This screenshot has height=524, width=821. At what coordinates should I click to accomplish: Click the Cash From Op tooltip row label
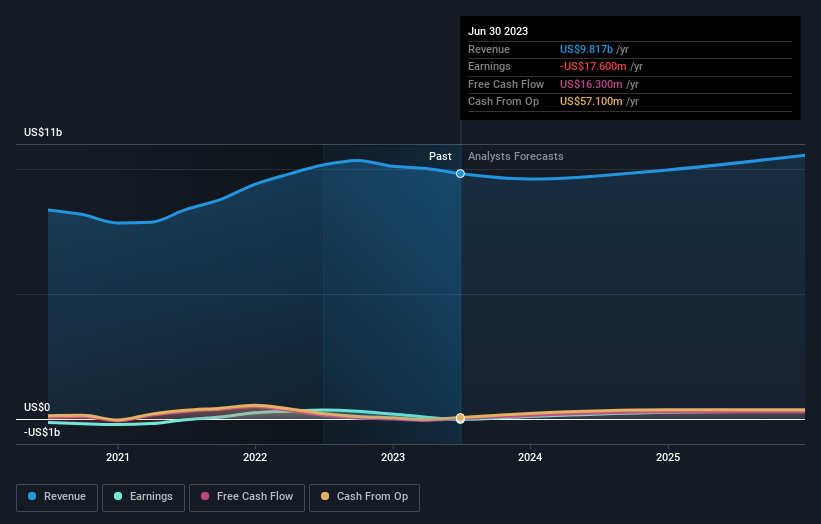(x=503, y=102)
